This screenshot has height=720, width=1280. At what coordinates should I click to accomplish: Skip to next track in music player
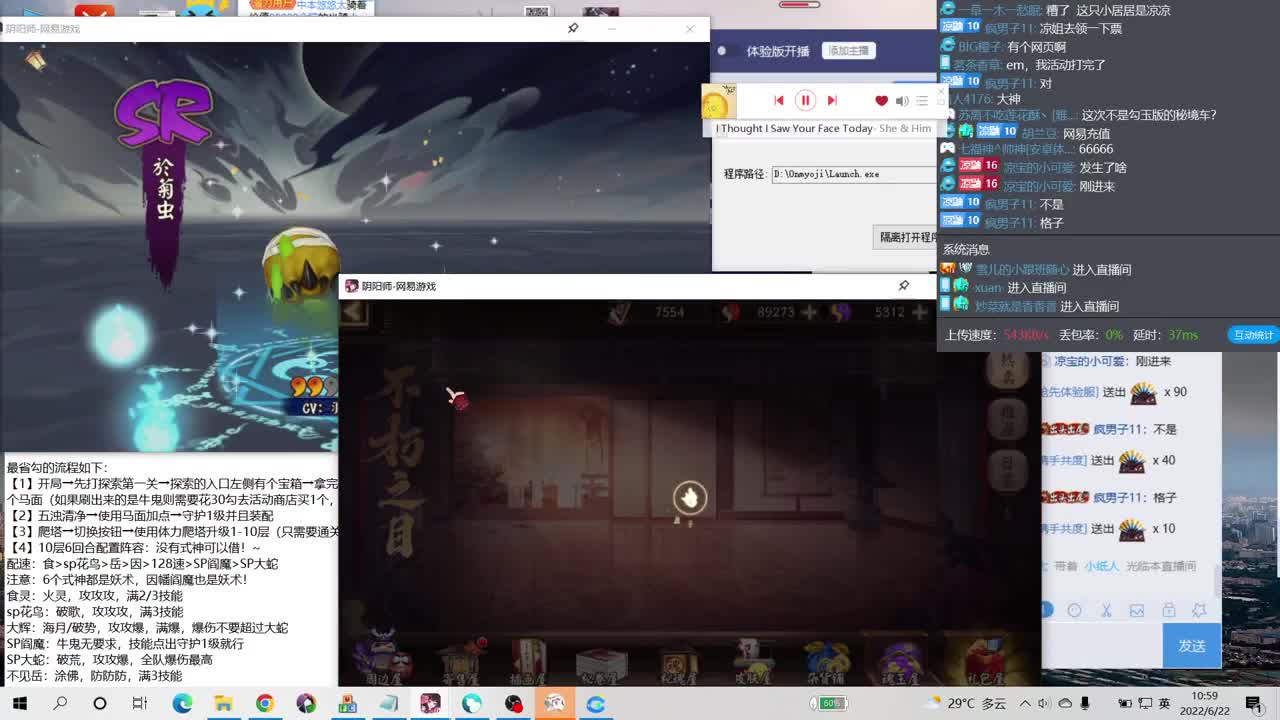831,100
